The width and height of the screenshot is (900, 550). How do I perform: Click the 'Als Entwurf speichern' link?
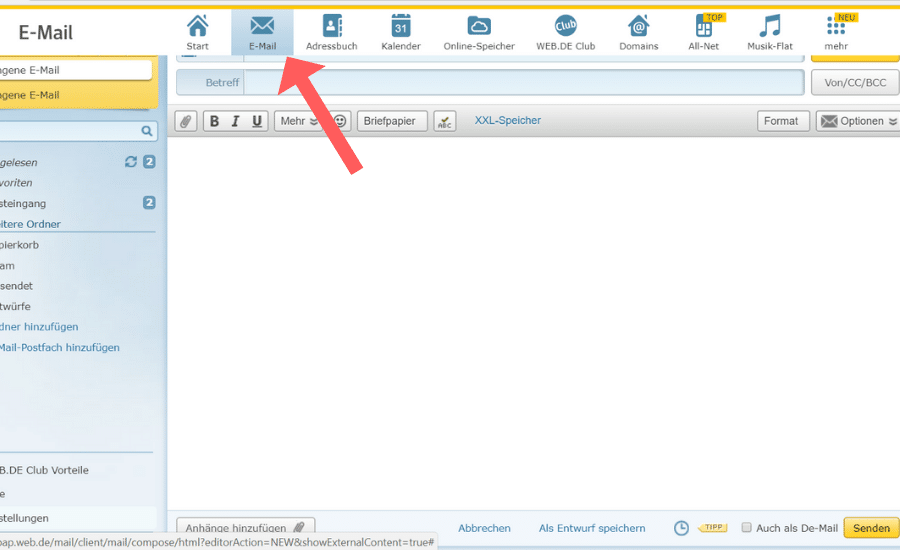coord(592,528)
